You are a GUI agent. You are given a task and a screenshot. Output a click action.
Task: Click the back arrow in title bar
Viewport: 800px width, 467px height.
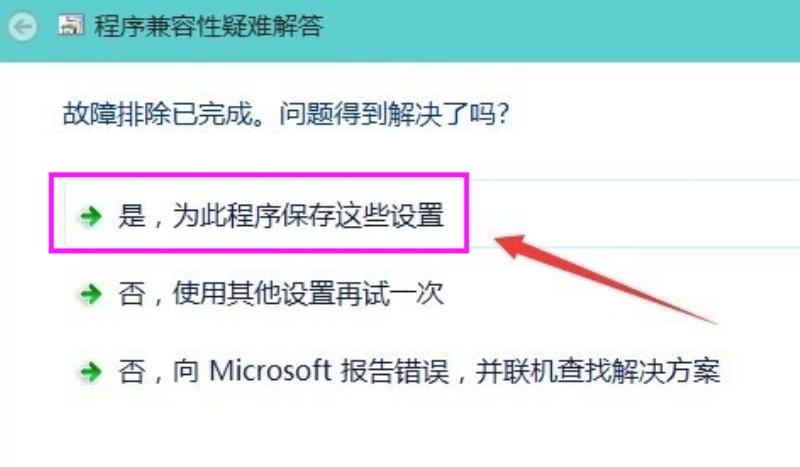point(22,26)
